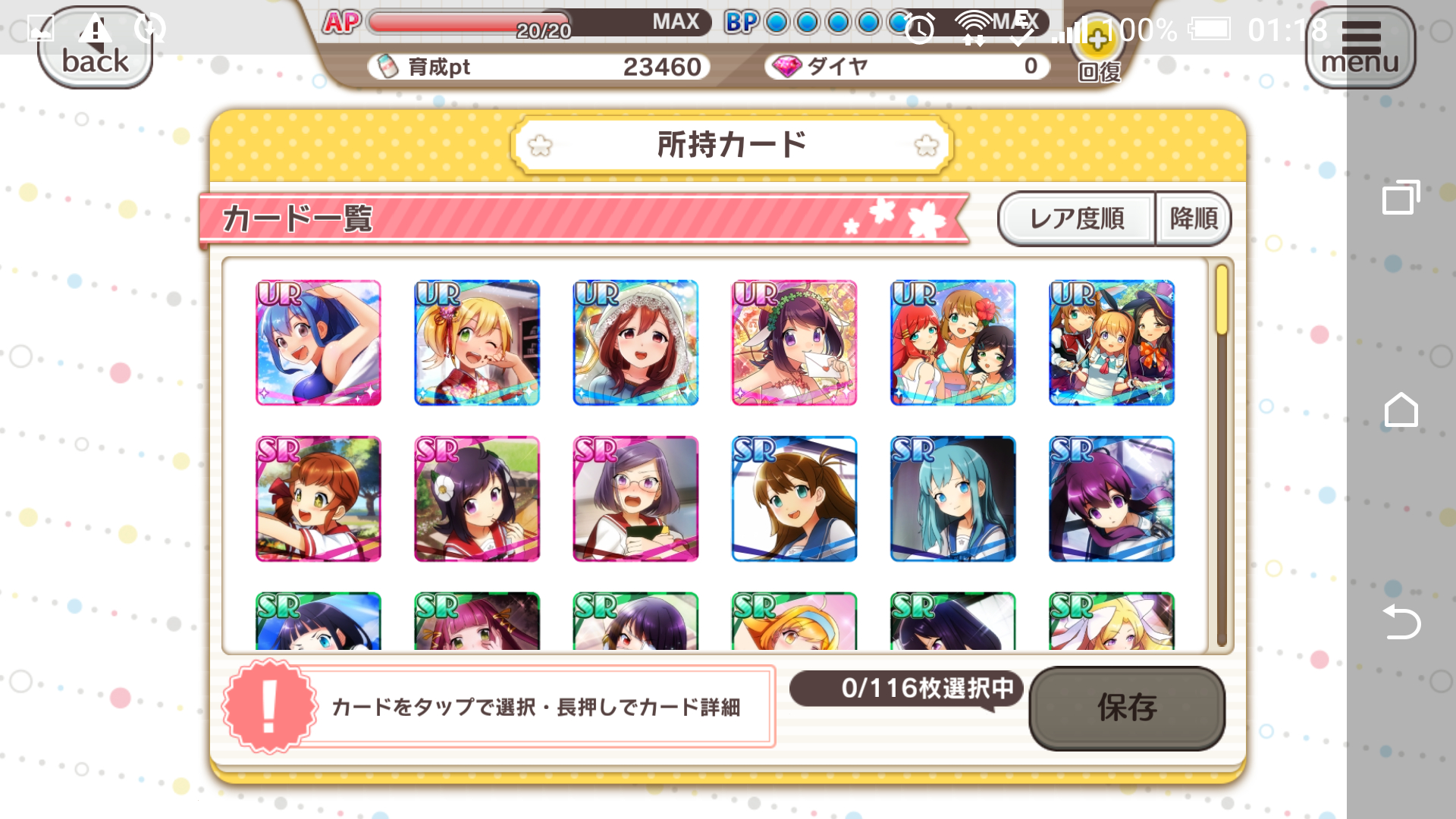1456x819 pixels.
Task: Tap the pink diamond currency icon
Action: pyautogui.click(x=786, y=67)
